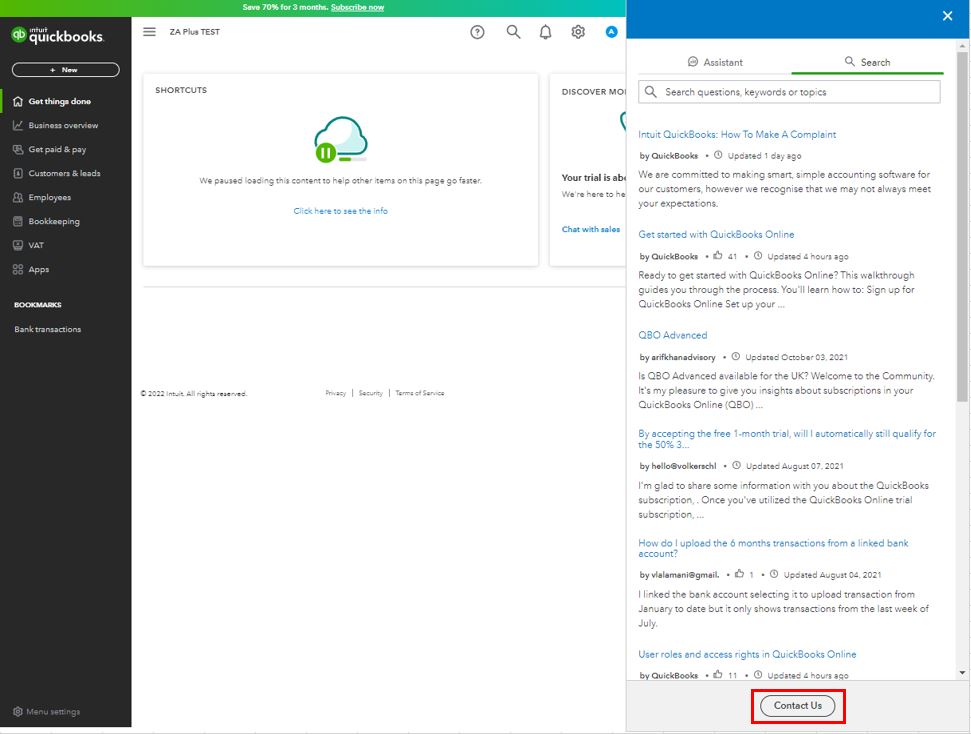This screenshot has width=971, height=734.
Task: Open 'How To Make A Complaint' article
Action: point(737,134)
